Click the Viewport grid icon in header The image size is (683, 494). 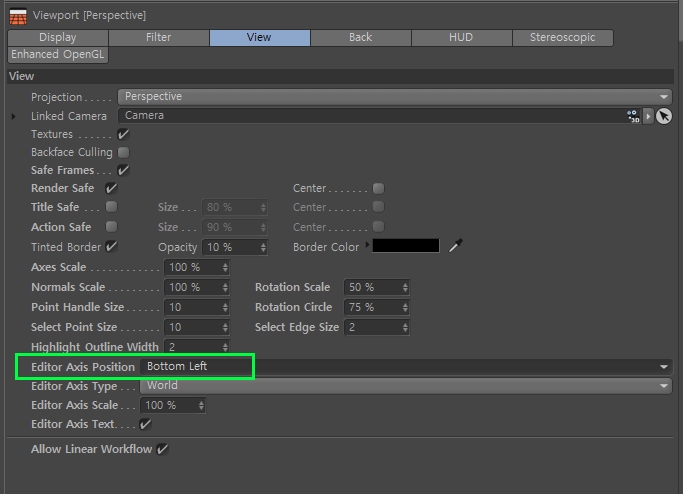(x=18, y=16)
